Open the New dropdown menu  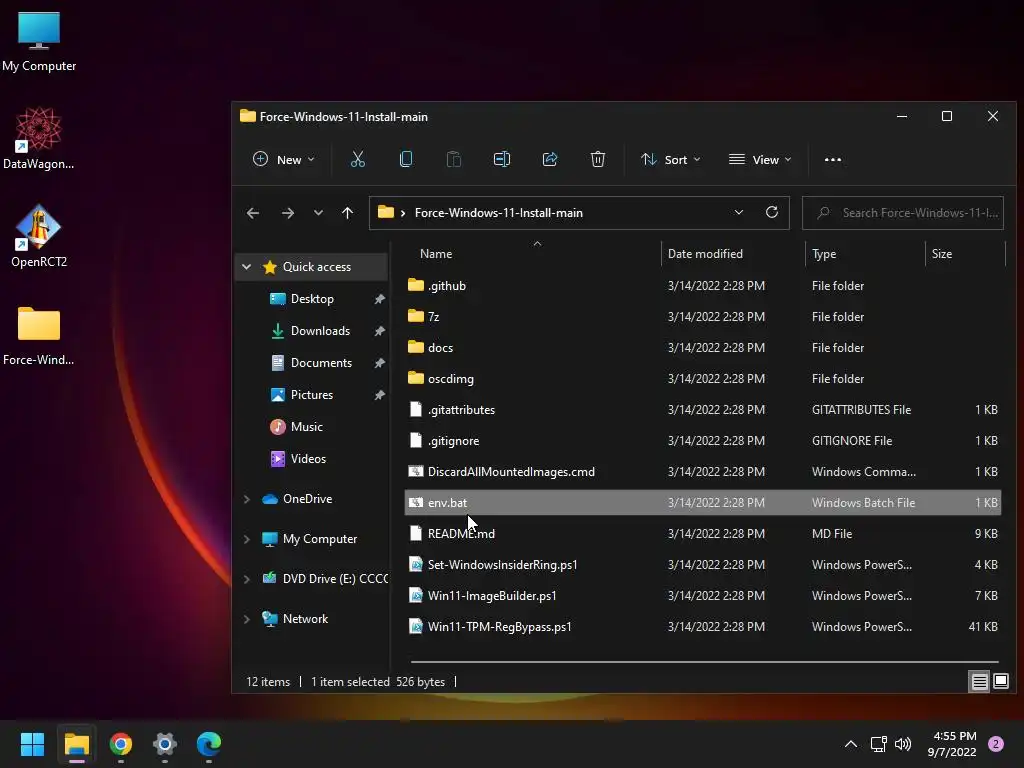284,159
